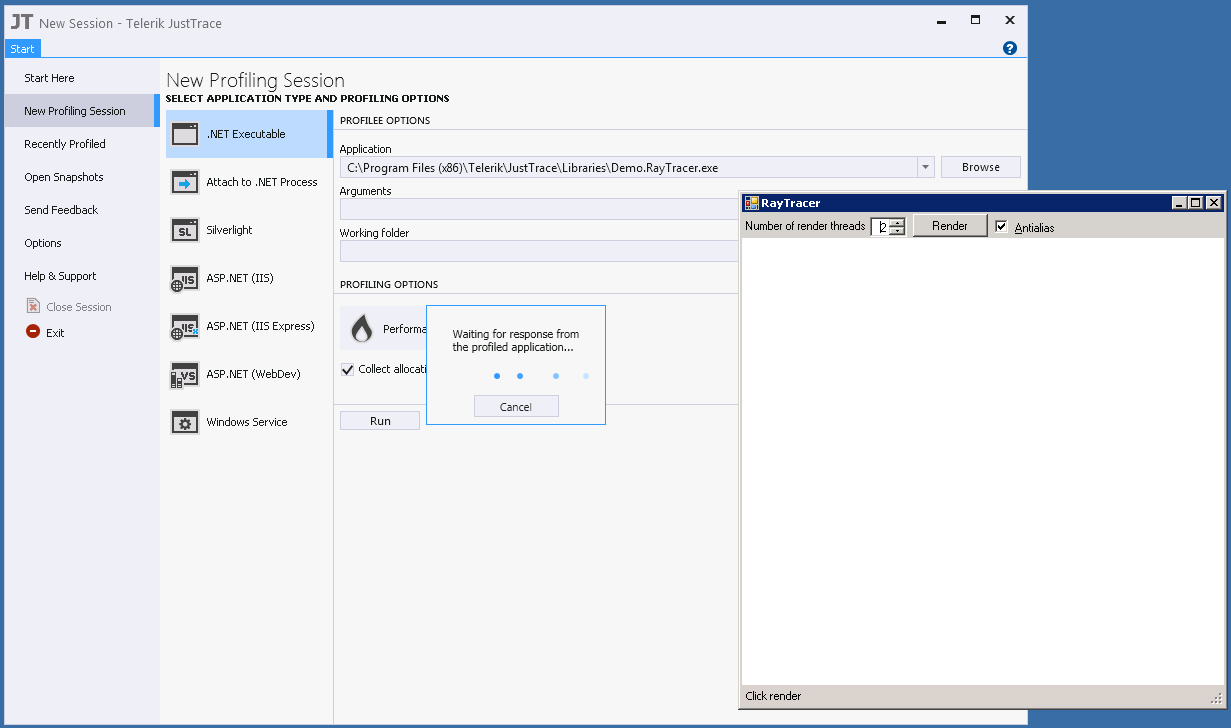Decrease render threads with down arrow
The height and width of the screenshot is (728, 1231).
(897, 231)
